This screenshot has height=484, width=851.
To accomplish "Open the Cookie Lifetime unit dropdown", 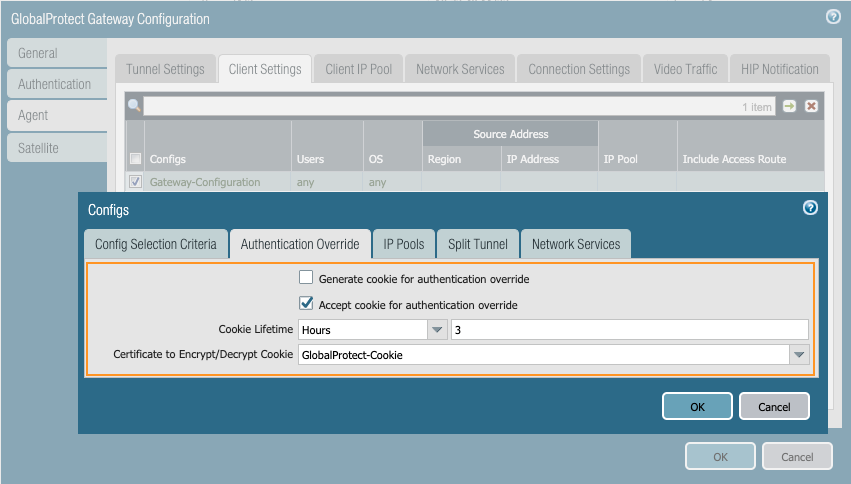I will (437, 330).
